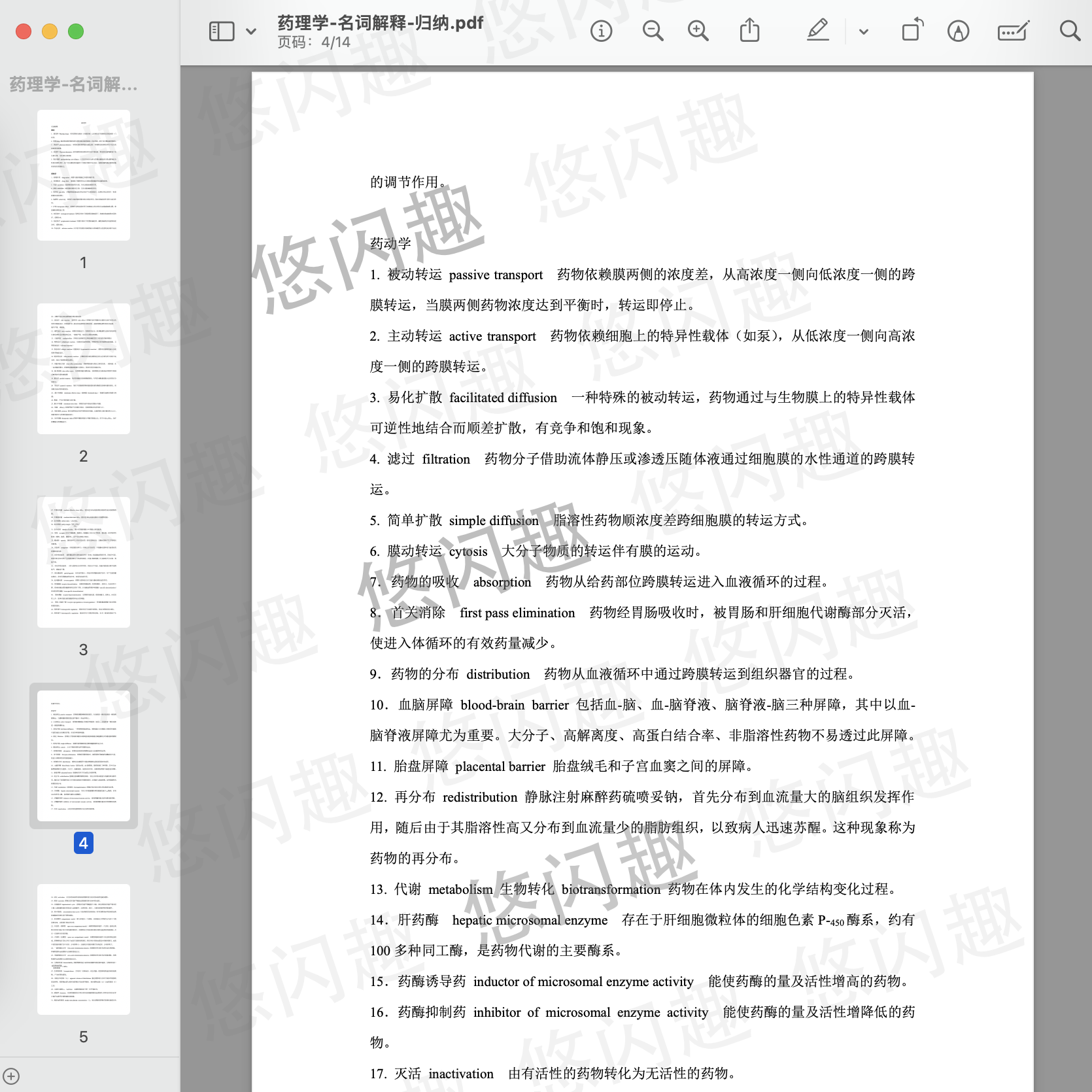Toggle the sidebar view button
This screenshot has width=1092, height=1092.
click(x=222, y=31)
